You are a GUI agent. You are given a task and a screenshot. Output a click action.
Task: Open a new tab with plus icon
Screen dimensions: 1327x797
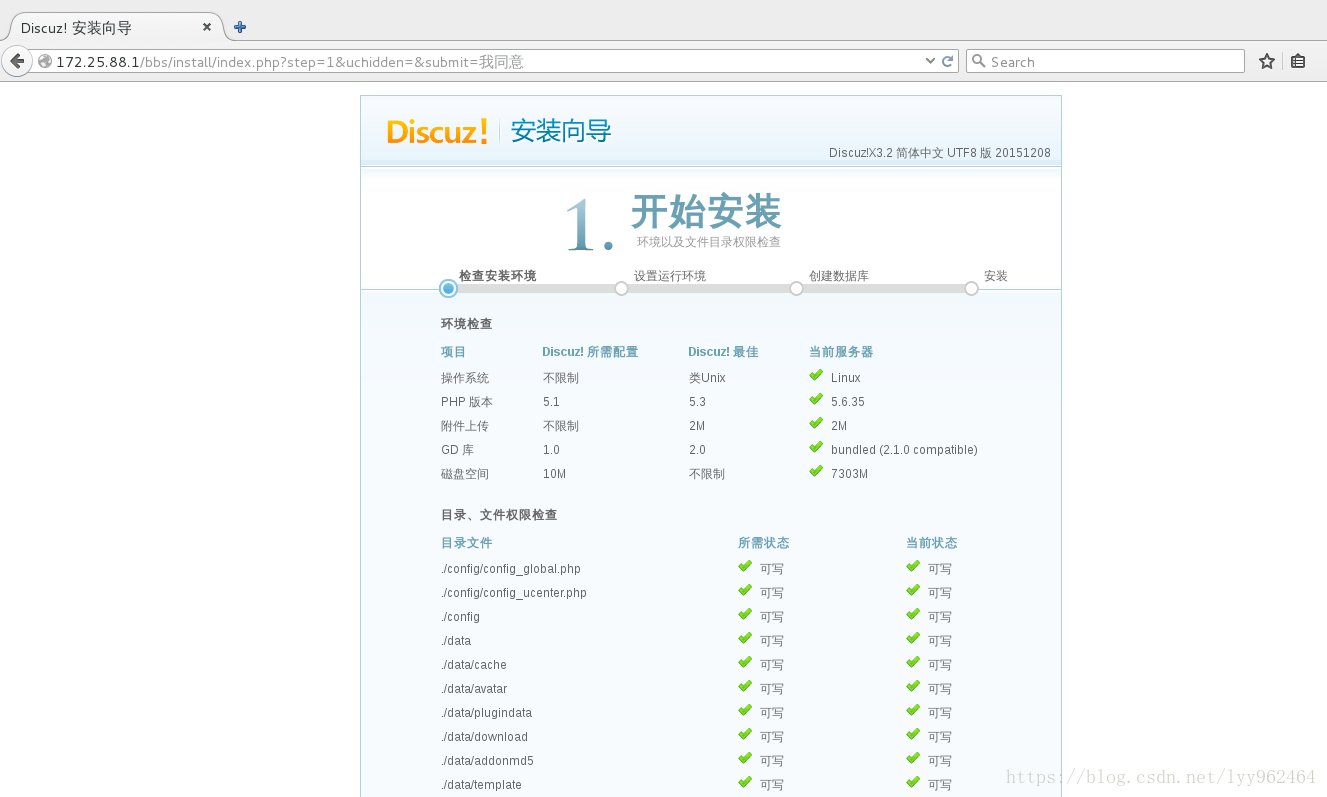[240, 27]
